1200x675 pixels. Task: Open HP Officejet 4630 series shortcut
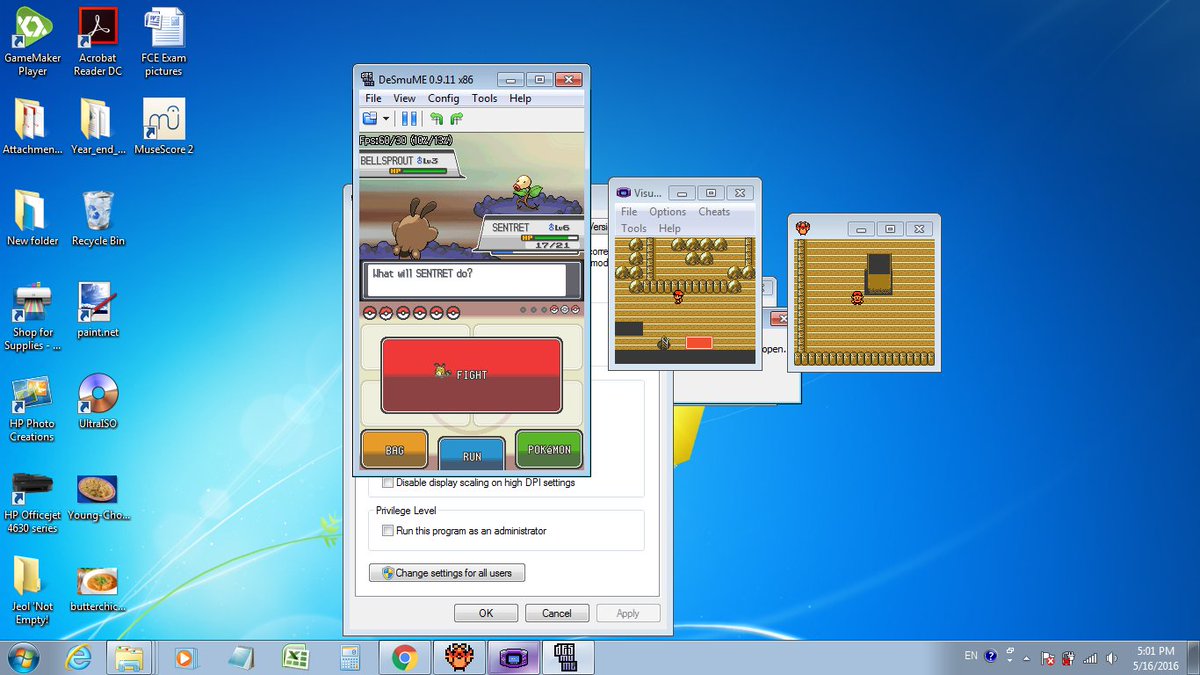point(33,502)
